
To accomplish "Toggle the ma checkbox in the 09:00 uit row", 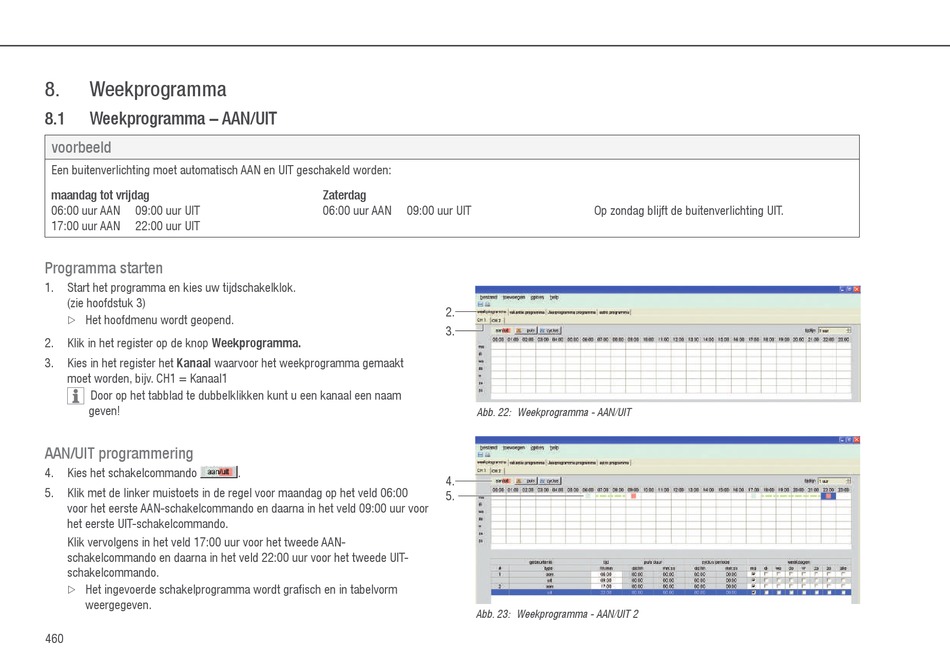I will click(x=754, y=580).
